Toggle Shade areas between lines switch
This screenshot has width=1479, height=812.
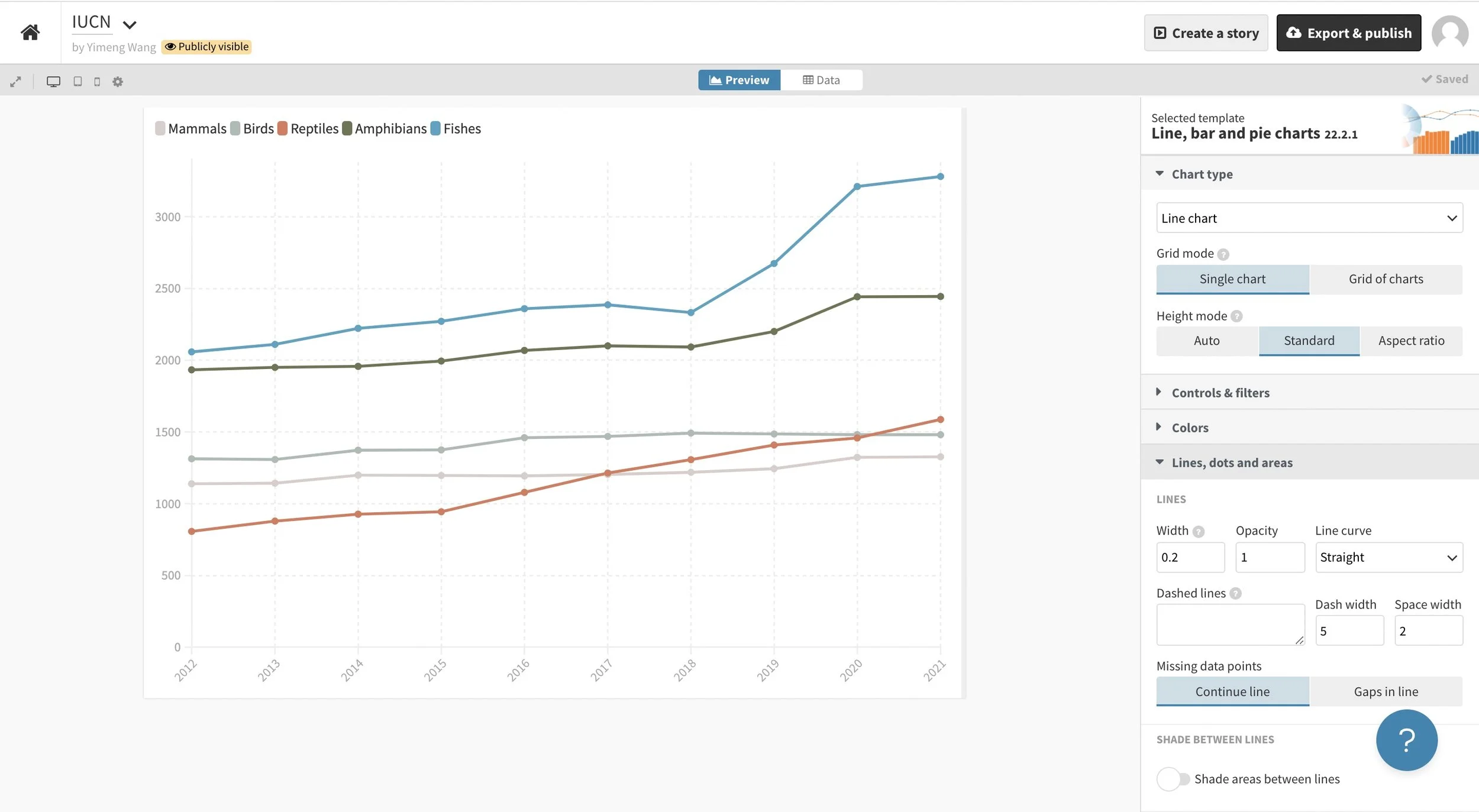(x=1173, y=779)
